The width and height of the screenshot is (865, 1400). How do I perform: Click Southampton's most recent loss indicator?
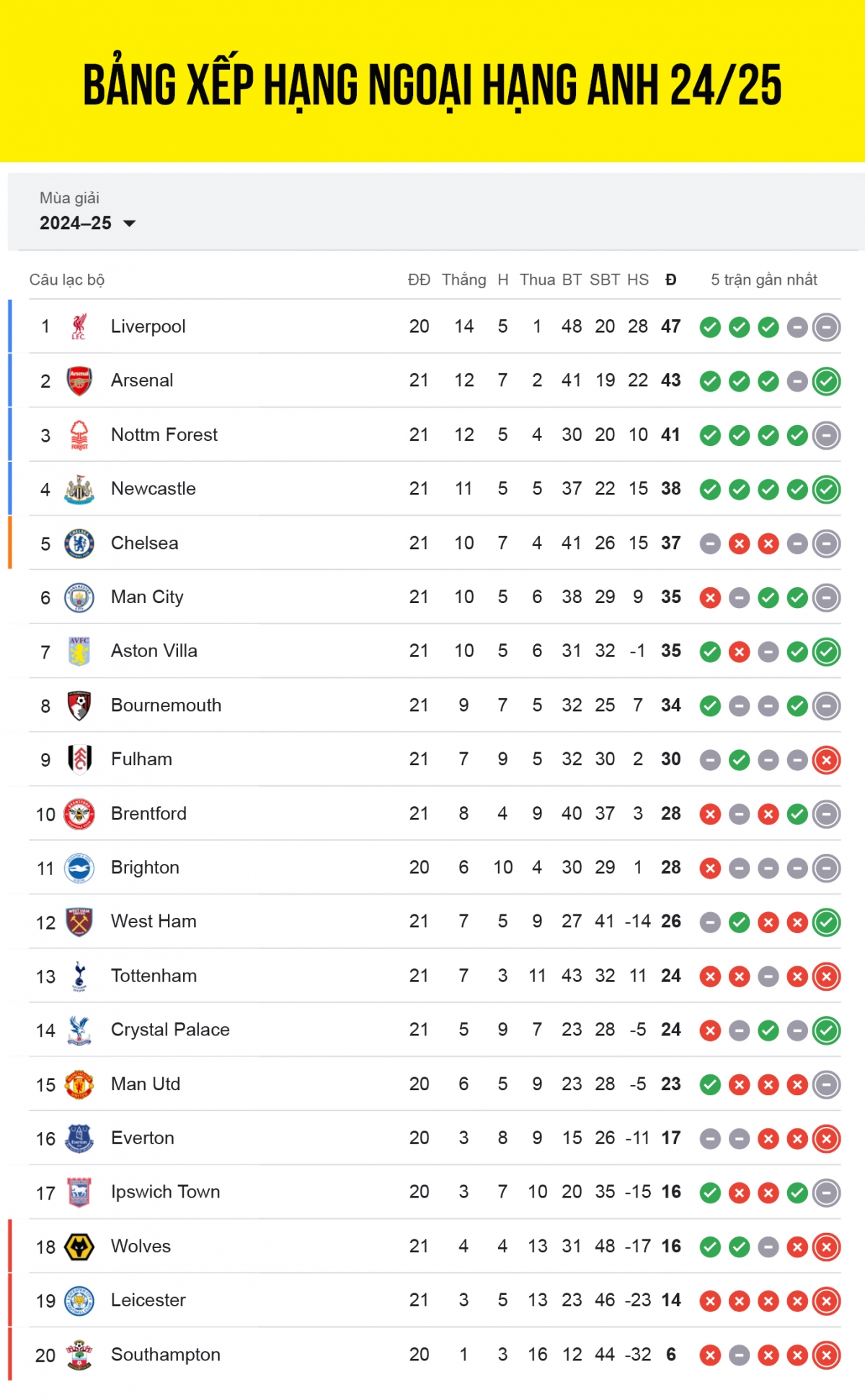[x=826, y=1355]
